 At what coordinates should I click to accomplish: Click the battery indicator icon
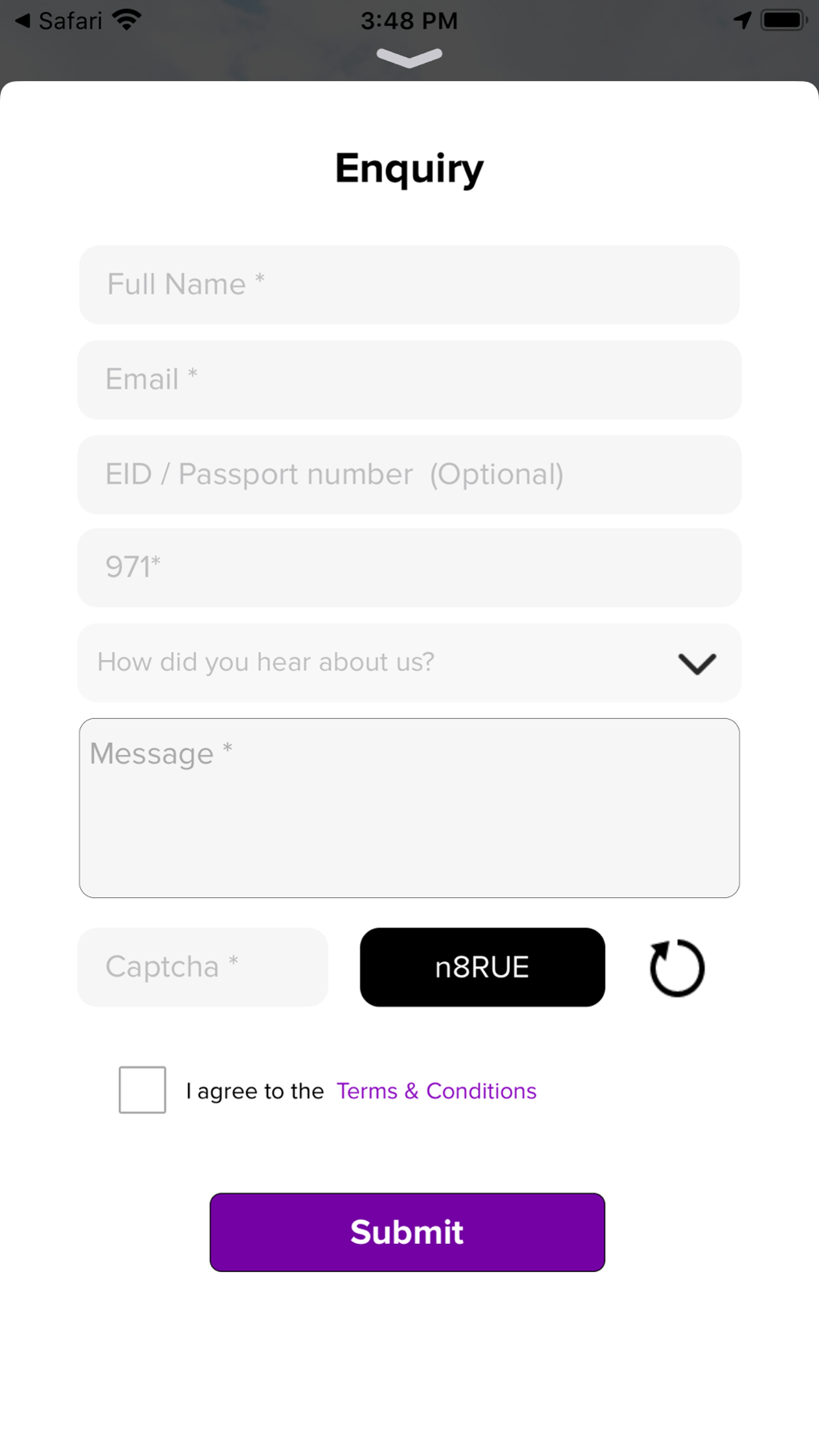point(784,20)
